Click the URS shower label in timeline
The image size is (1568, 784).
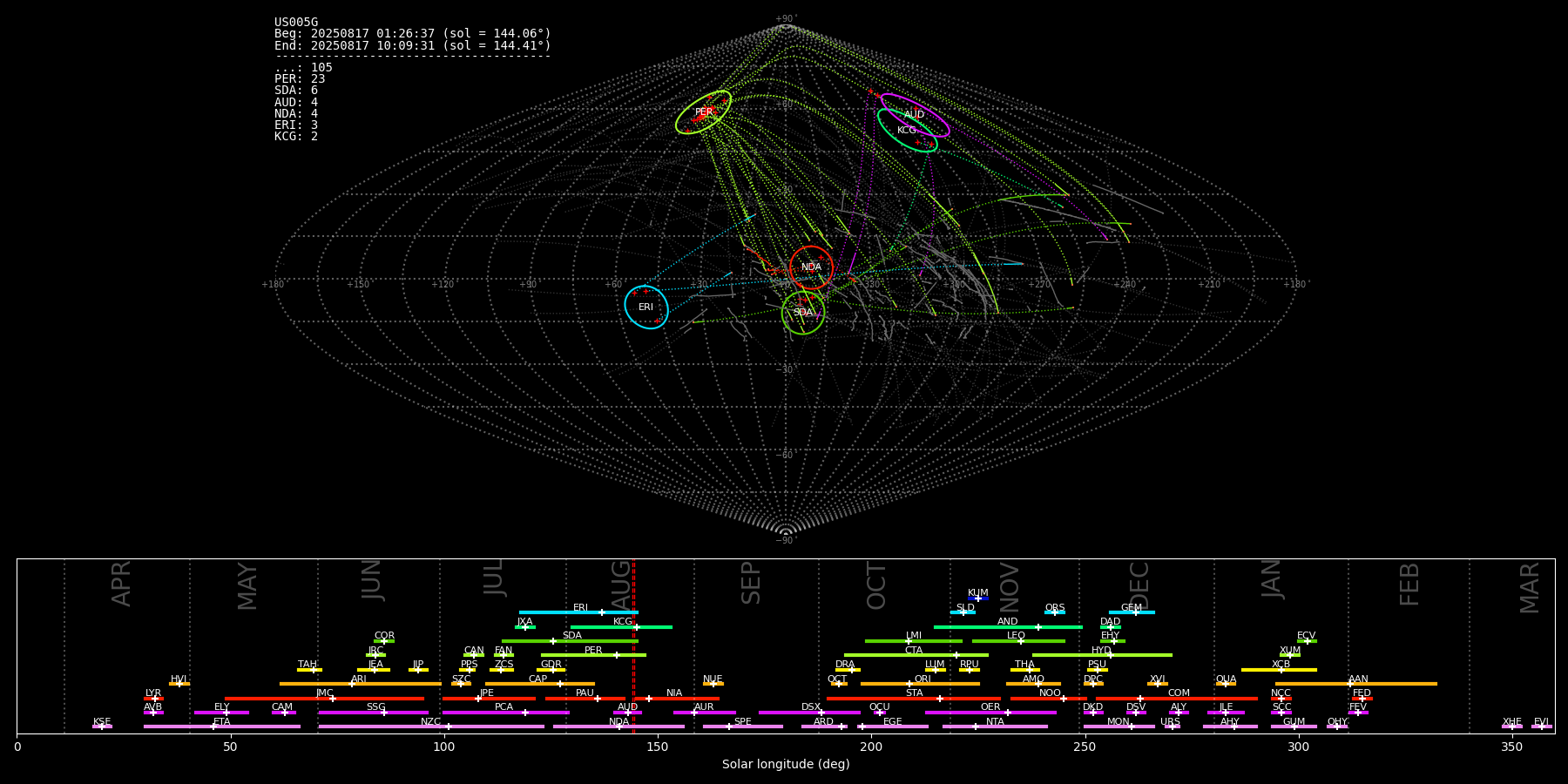pyautogui.click(x=1170, y=722)
